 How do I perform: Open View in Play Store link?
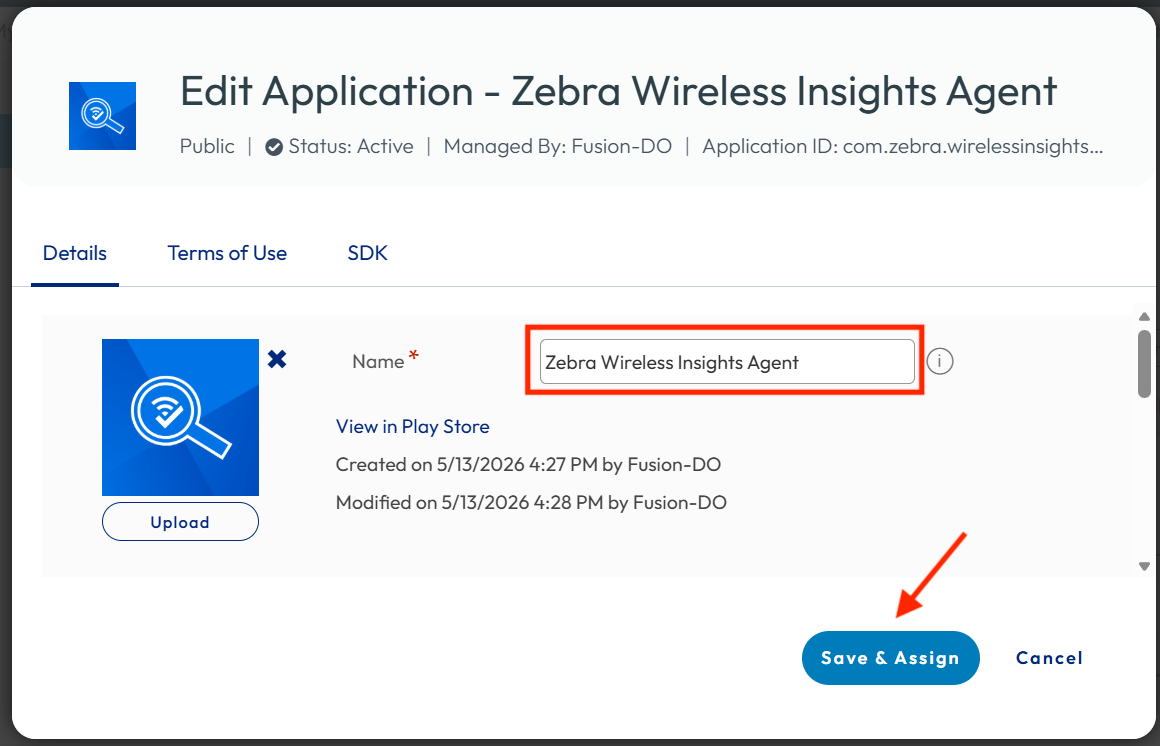click(x=412, y=427)
